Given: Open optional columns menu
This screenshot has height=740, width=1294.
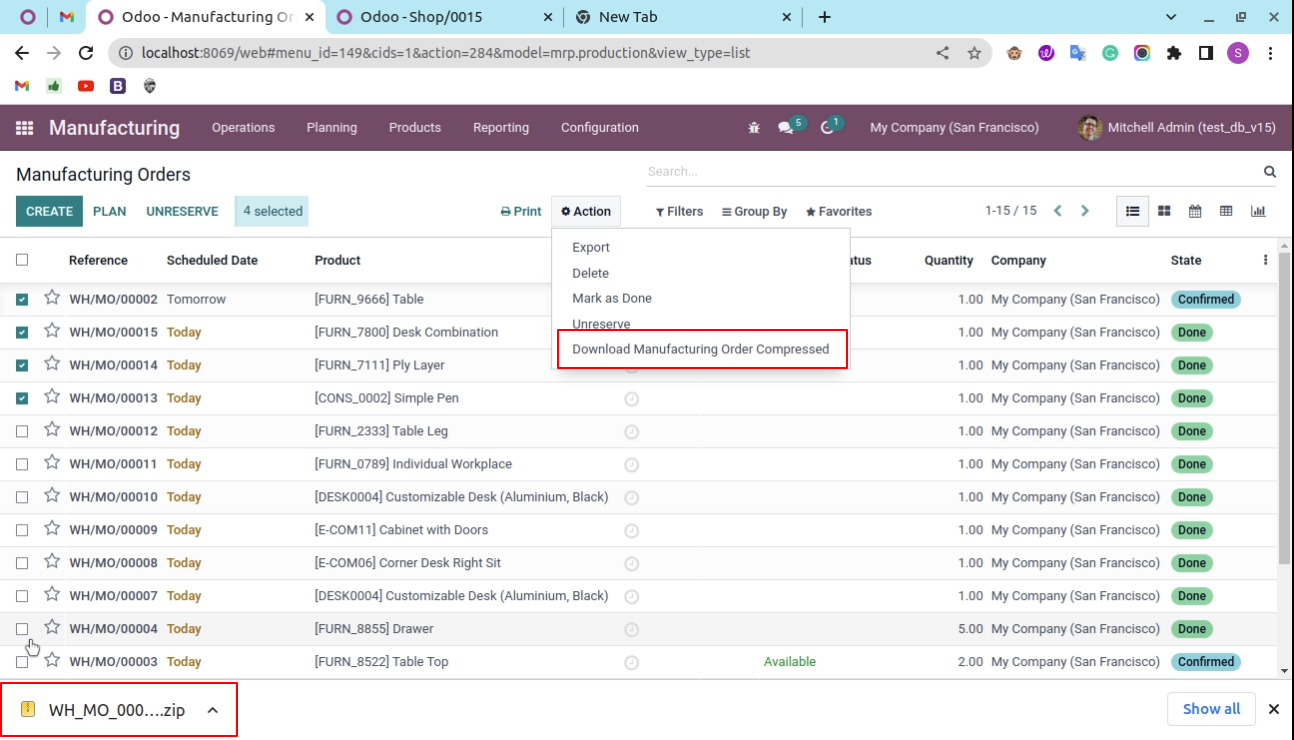Looking at the screenshot, I should [1265, 260].
